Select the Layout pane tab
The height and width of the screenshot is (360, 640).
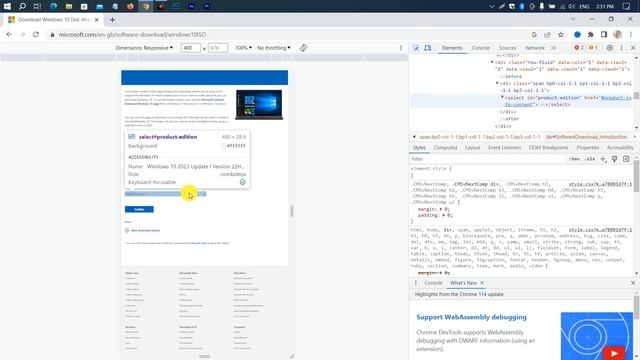(x=472, y=147)
